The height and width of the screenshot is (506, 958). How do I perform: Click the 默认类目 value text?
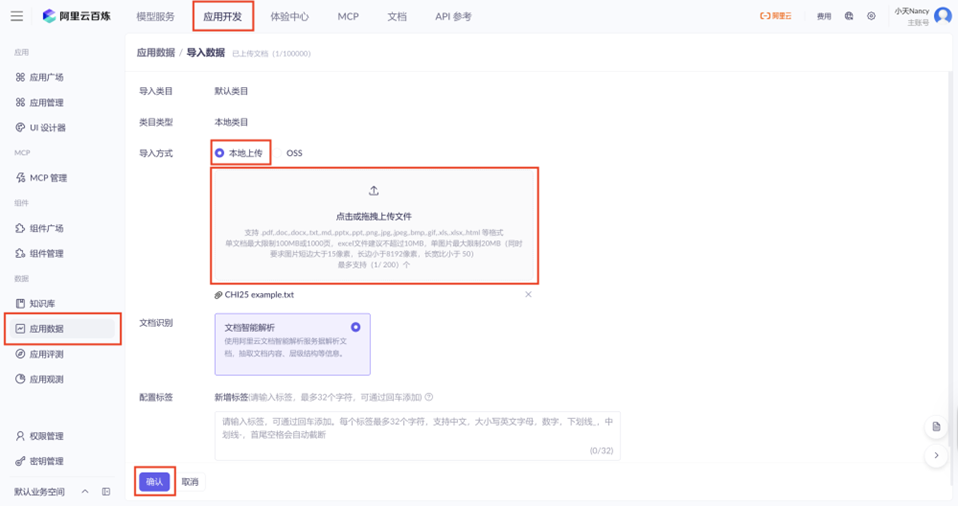[231, 91]
